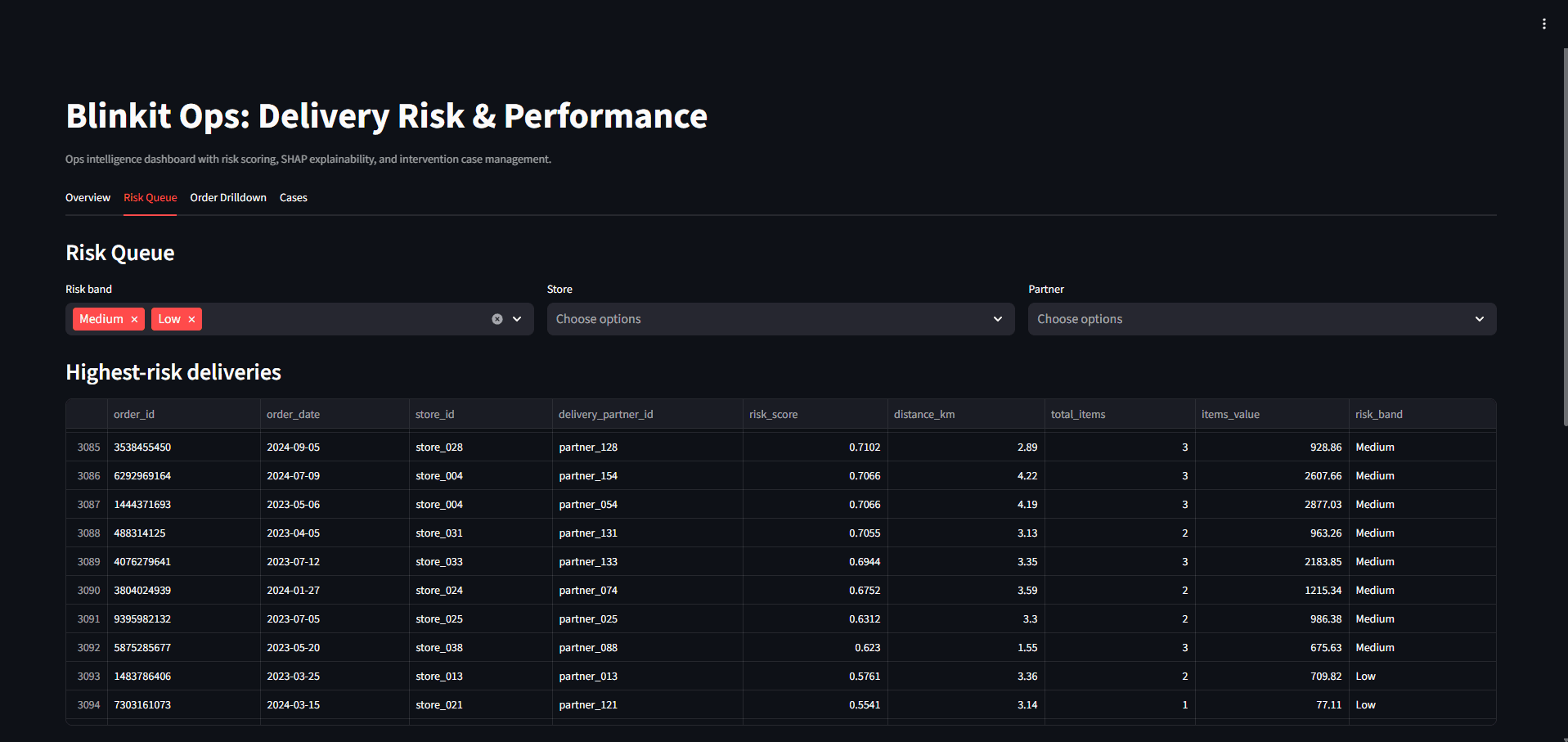Select order ID 6292969164 cell
Viewport: 1568px width, 742px height.
point(184,476)
